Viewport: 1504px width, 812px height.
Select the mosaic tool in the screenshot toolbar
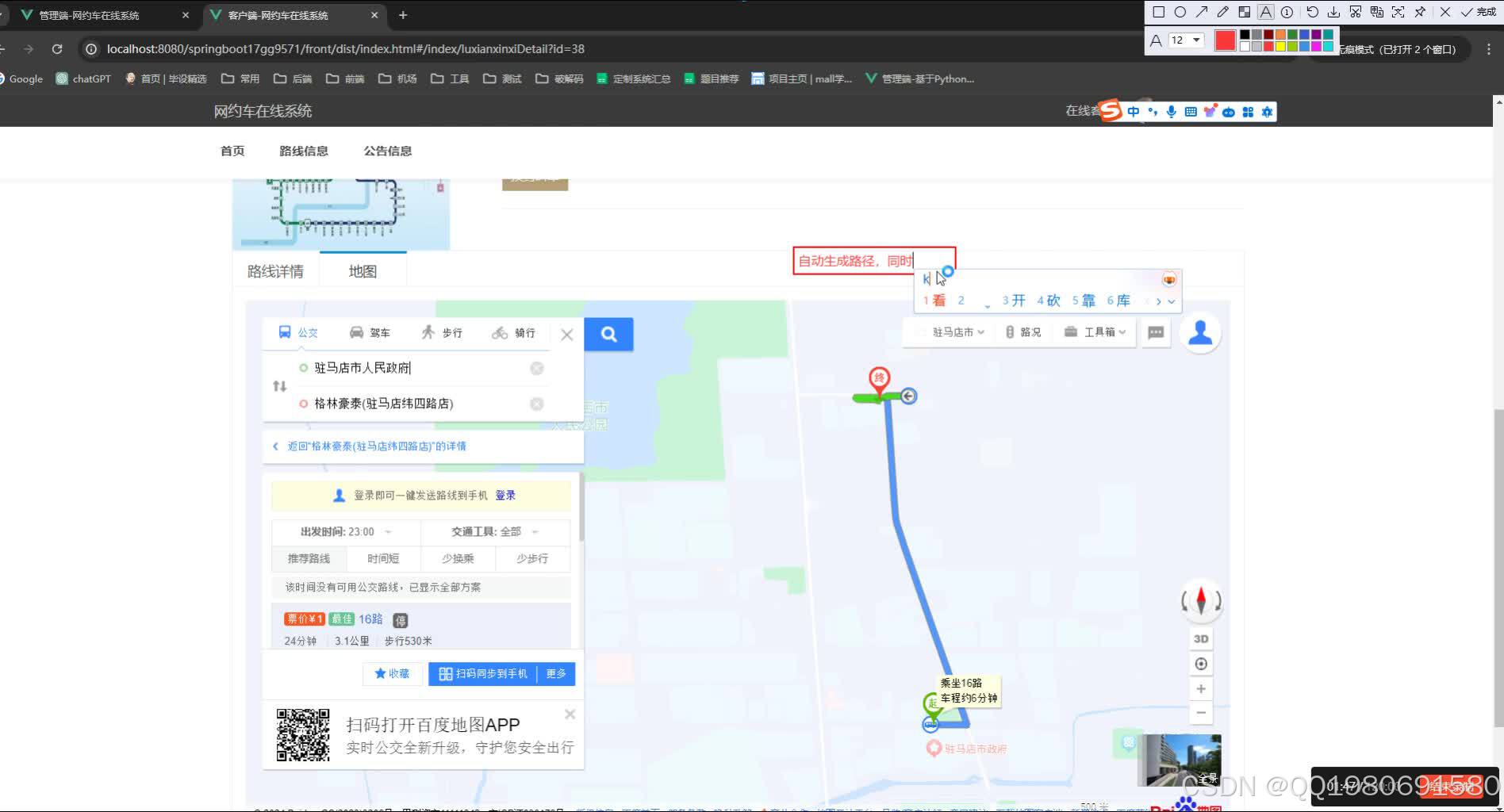1245,11
